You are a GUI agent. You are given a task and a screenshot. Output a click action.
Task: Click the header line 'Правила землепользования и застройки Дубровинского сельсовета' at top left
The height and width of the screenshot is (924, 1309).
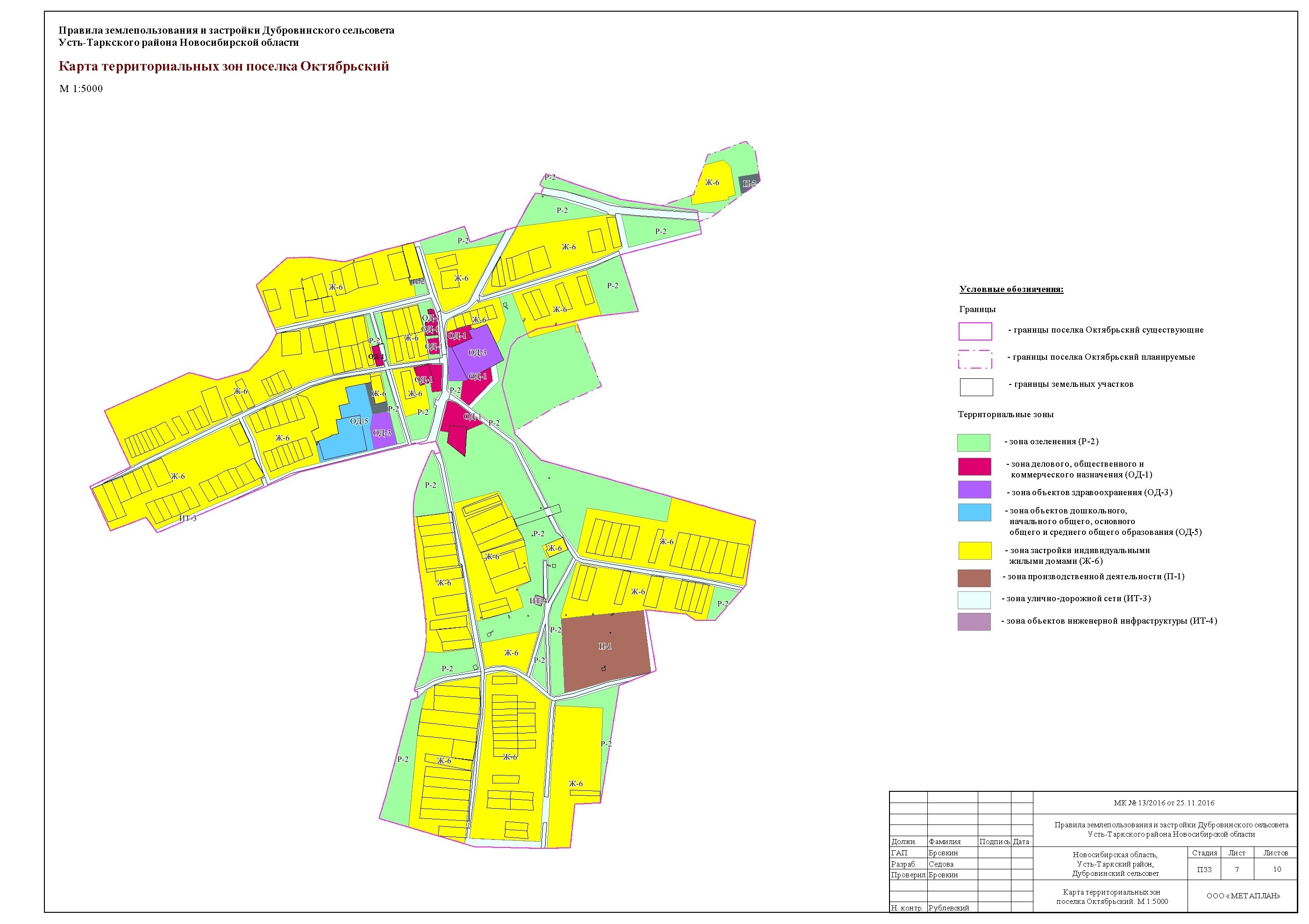pyautogui.click(x=226, y=30)
